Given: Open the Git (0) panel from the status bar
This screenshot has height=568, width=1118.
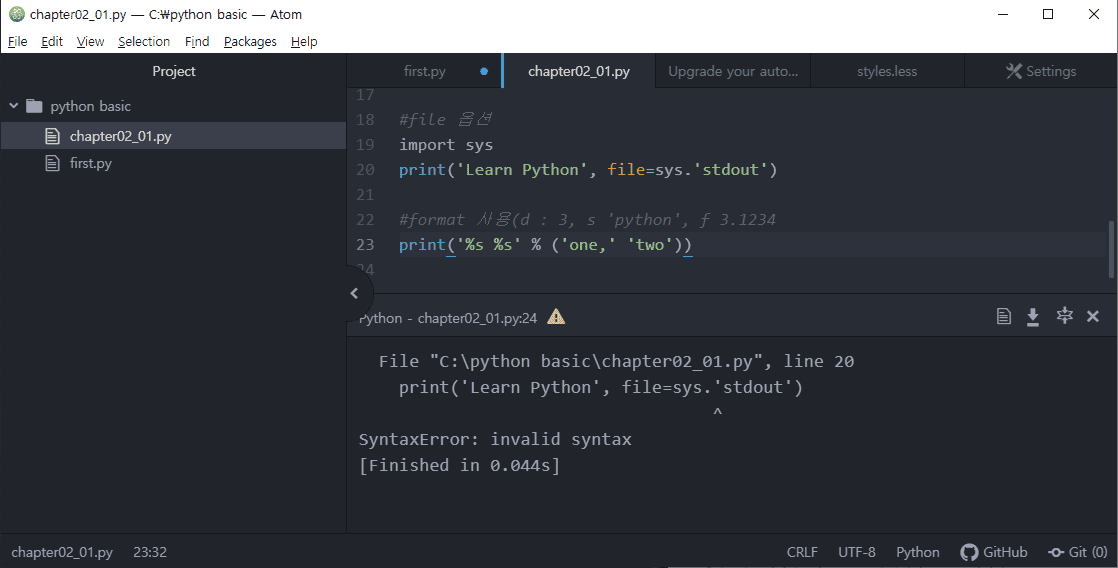Looking at the screenshot, I should point(1077,552).
